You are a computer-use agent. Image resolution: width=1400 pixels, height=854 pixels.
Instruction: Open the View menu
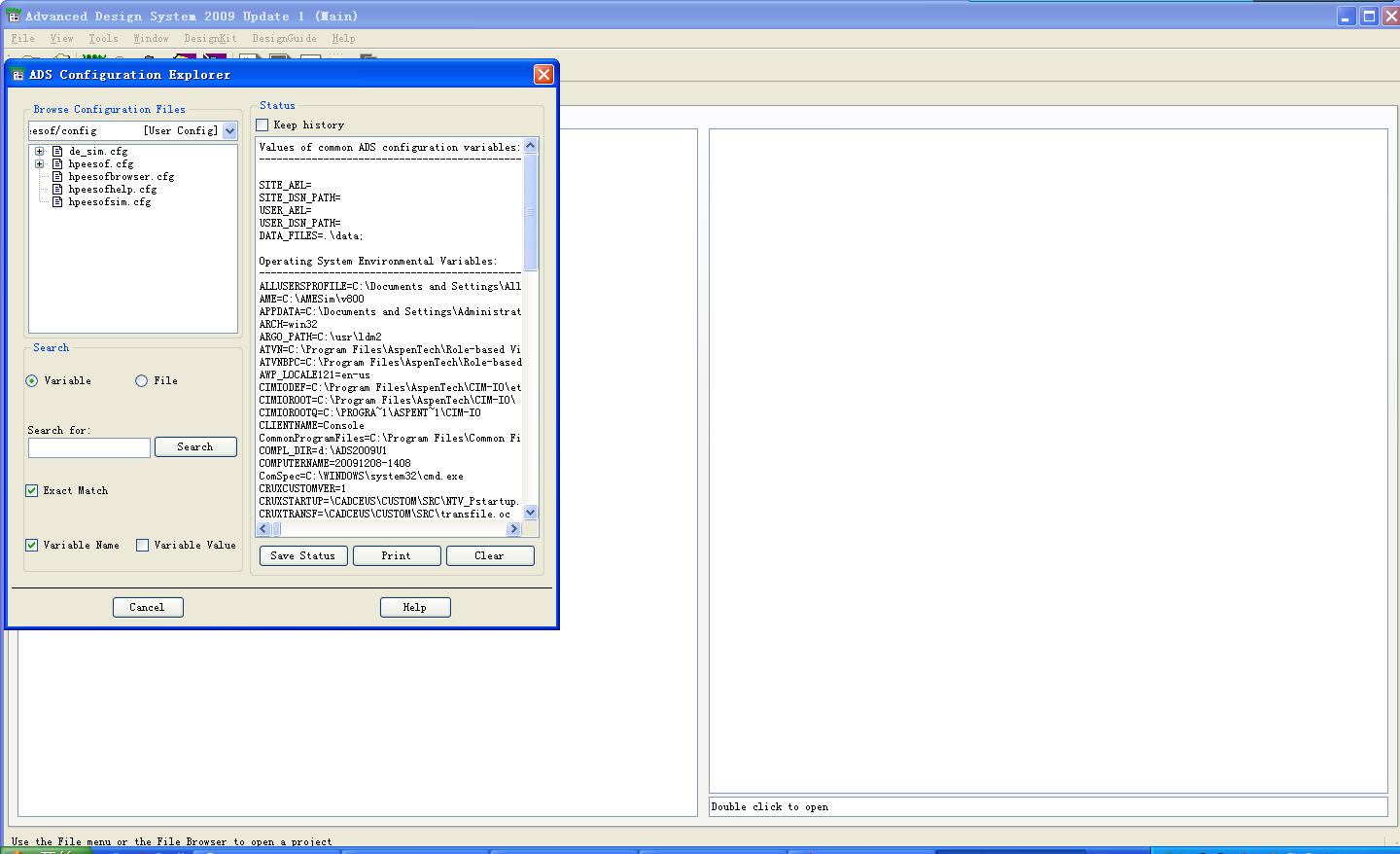61,39
